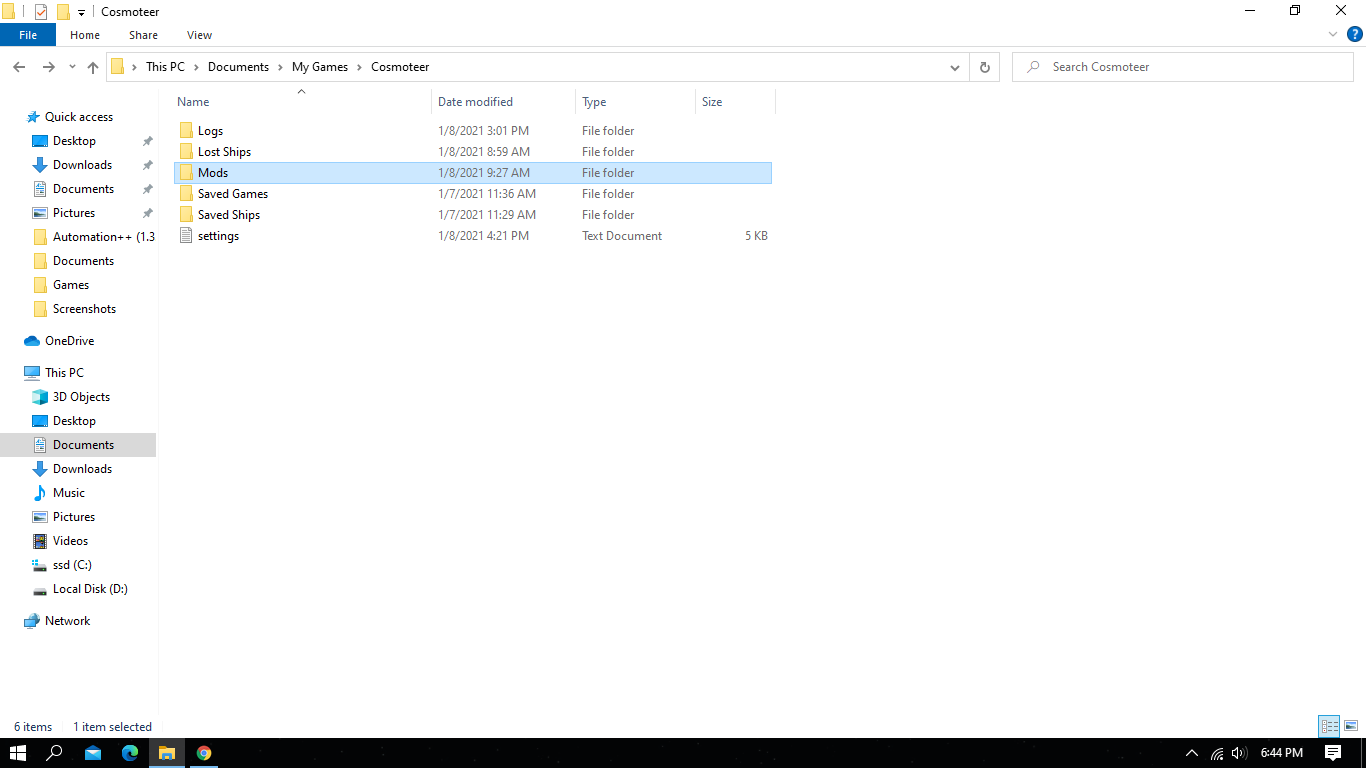Switch to details view layout icon
The image size is (1366, 768).
coord(1329,727)
